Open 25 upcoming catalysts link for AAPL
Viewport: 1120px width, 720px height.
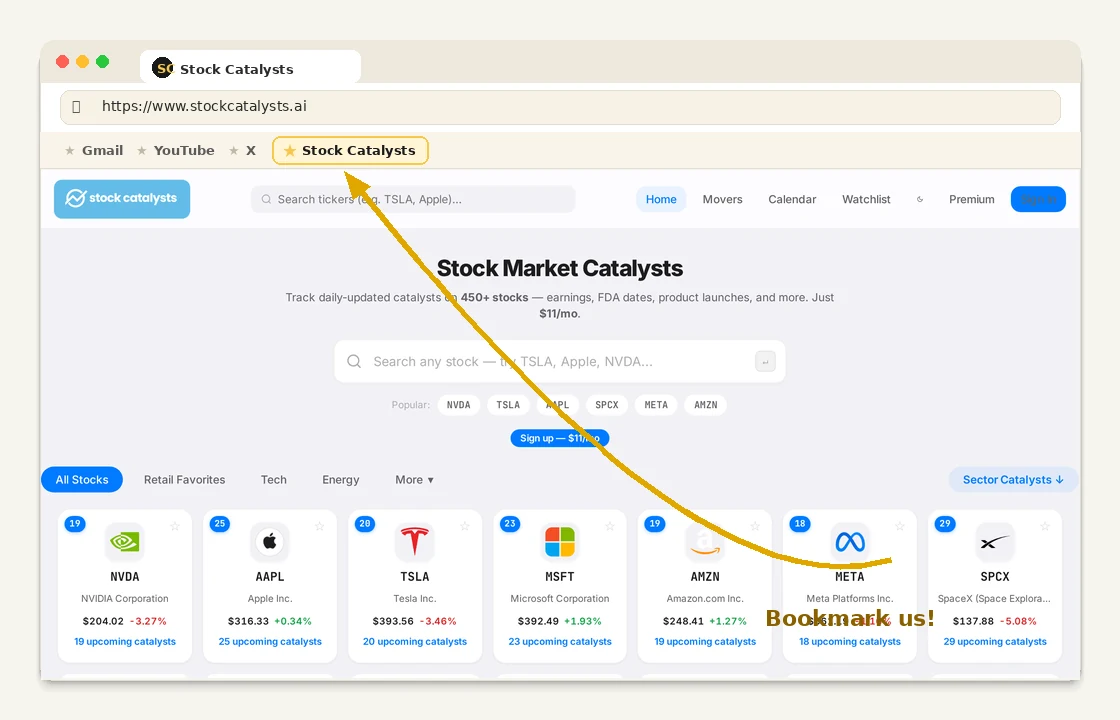tap(270, 641)
